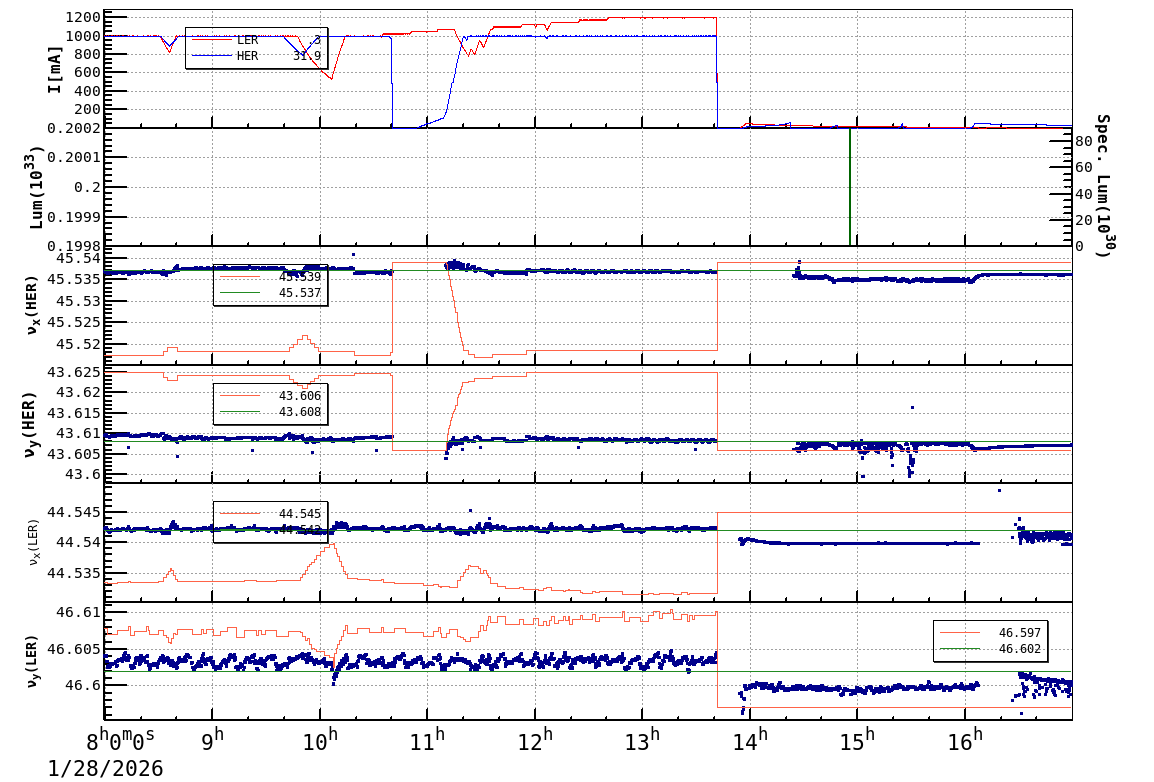Image resolution: width=1154 pixels, height=782 pixels.
Task: Click the 60 tick on specific luminosity axis
Action: pyautogui.click(x=1083, y=168)
